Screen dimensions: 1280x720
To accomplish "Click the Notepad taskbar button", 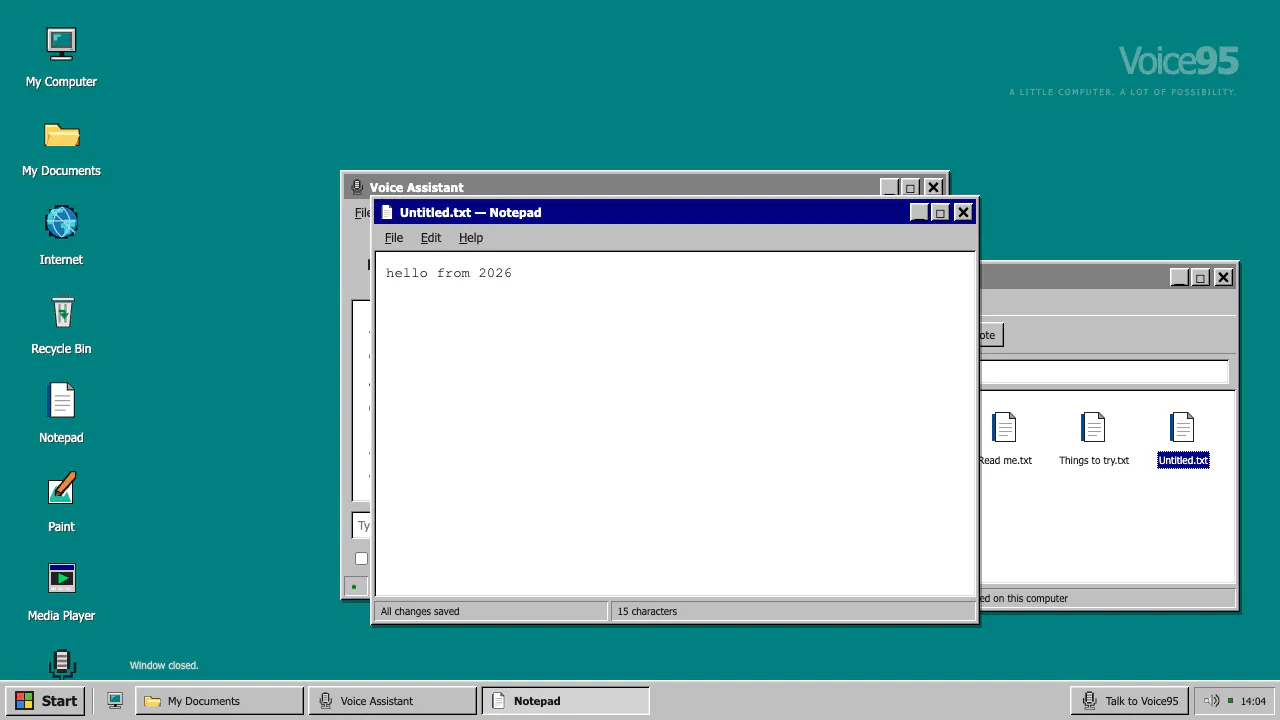I will click(565, 701).
